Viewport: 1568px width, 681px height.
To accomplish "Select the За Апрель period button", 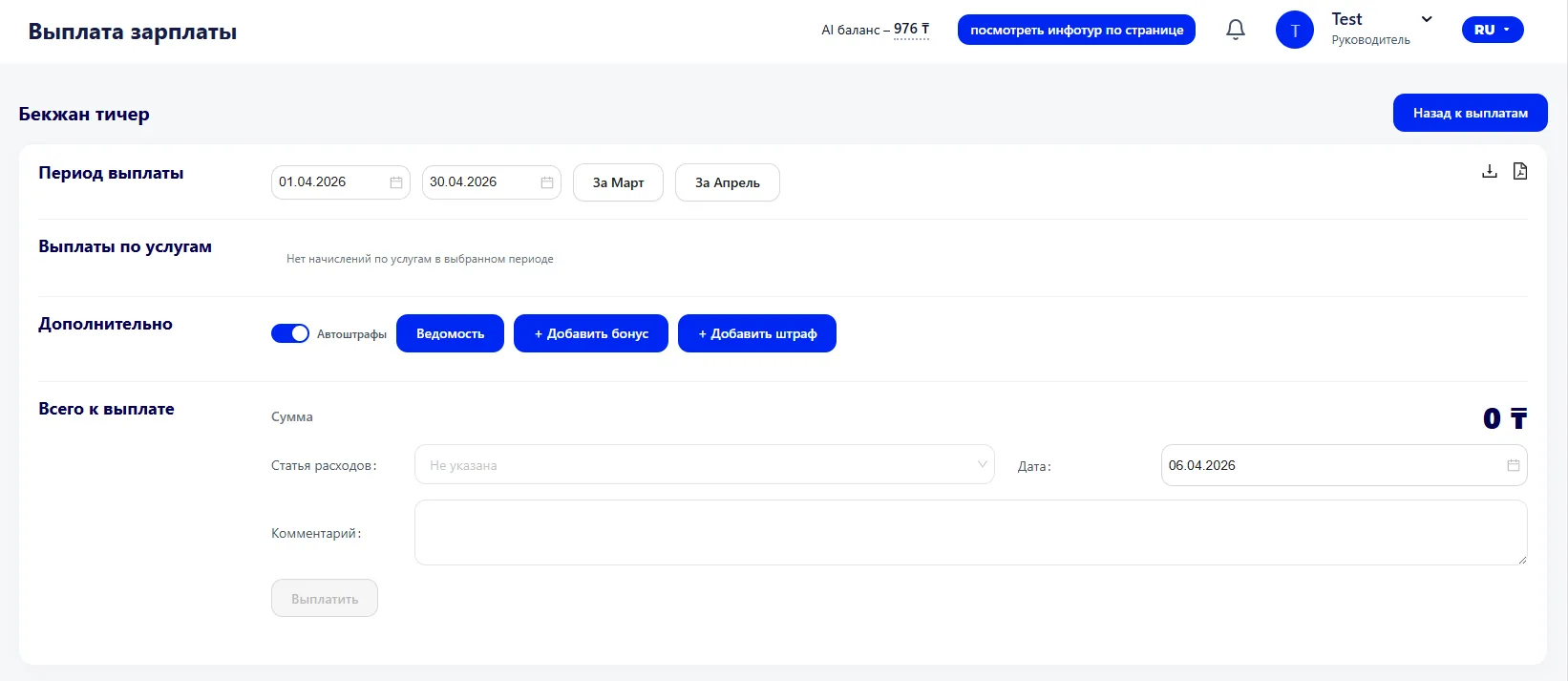I will click(x=727, y=182).
